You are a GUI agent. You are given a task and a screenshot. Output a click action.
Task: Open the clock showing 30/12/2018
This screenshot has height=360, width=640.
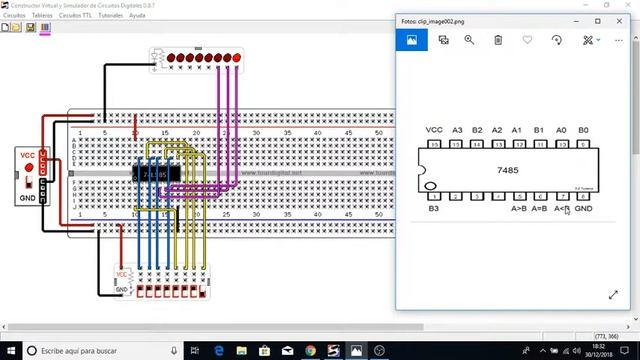point(598,351)
